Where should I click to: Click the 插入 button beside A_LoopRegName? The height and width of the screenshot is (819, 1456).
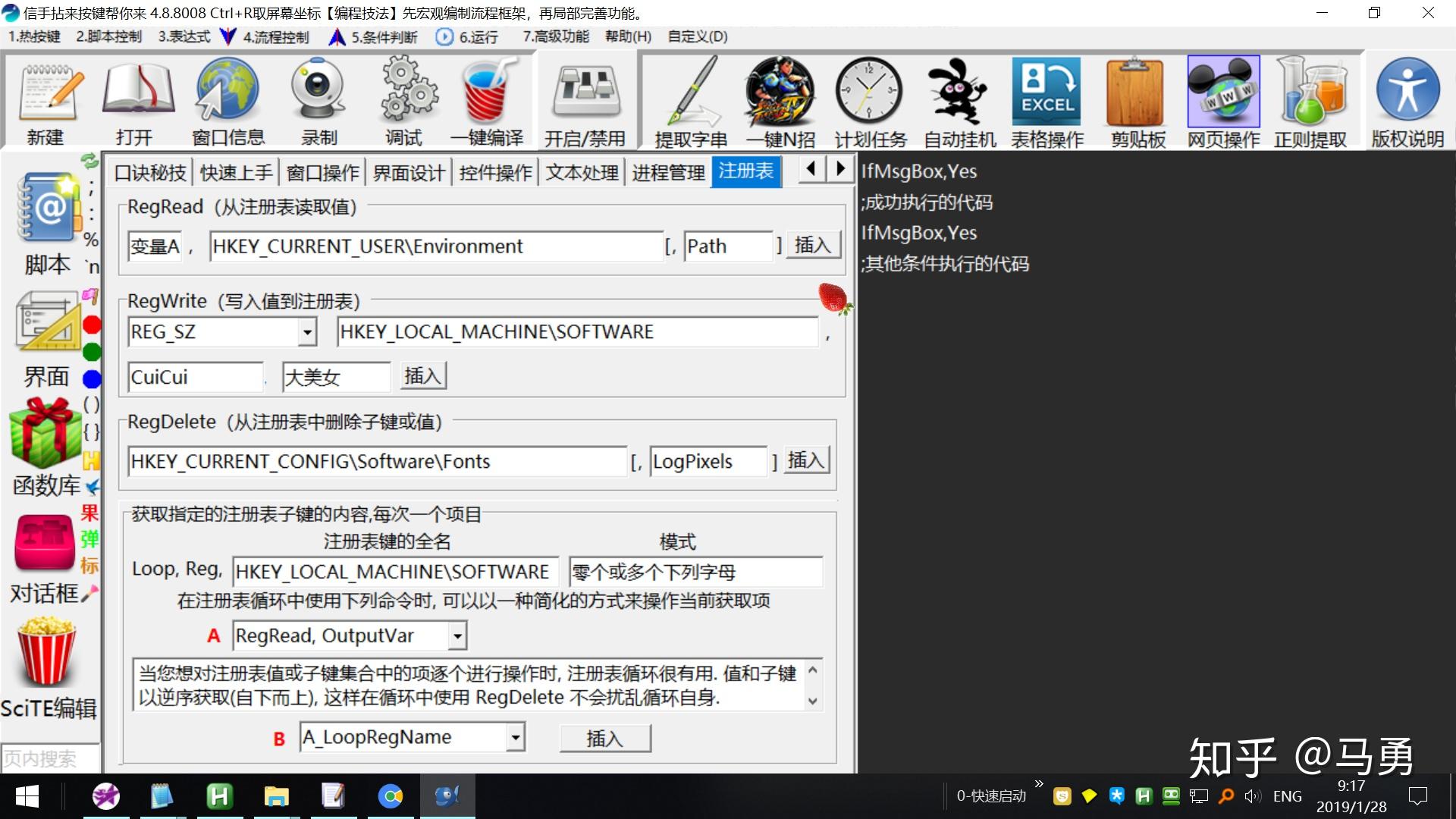pyautogui.click(x=604, y=737)
